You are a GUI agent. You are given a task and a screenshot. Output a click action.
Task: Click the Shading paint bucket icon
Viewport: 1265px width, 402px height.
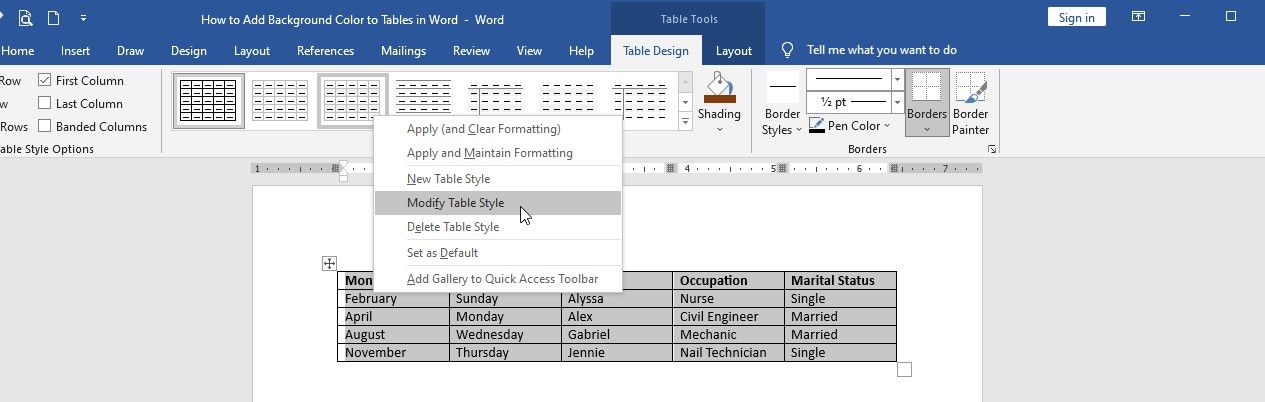[x=719, y=88]
